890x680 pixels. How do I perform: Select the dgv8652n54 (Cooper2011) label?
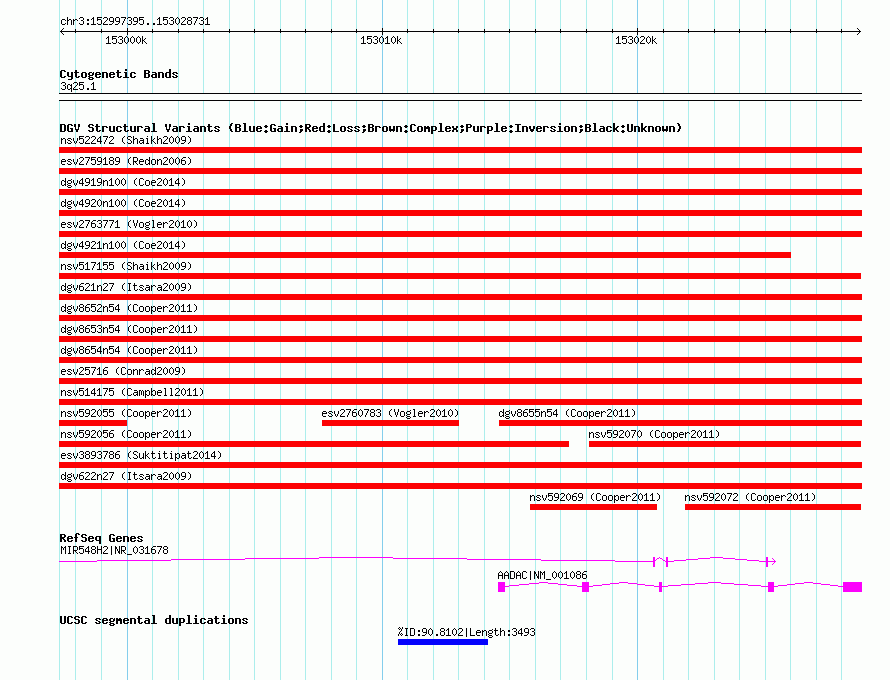pyautogui.click(x=129, y=308)
